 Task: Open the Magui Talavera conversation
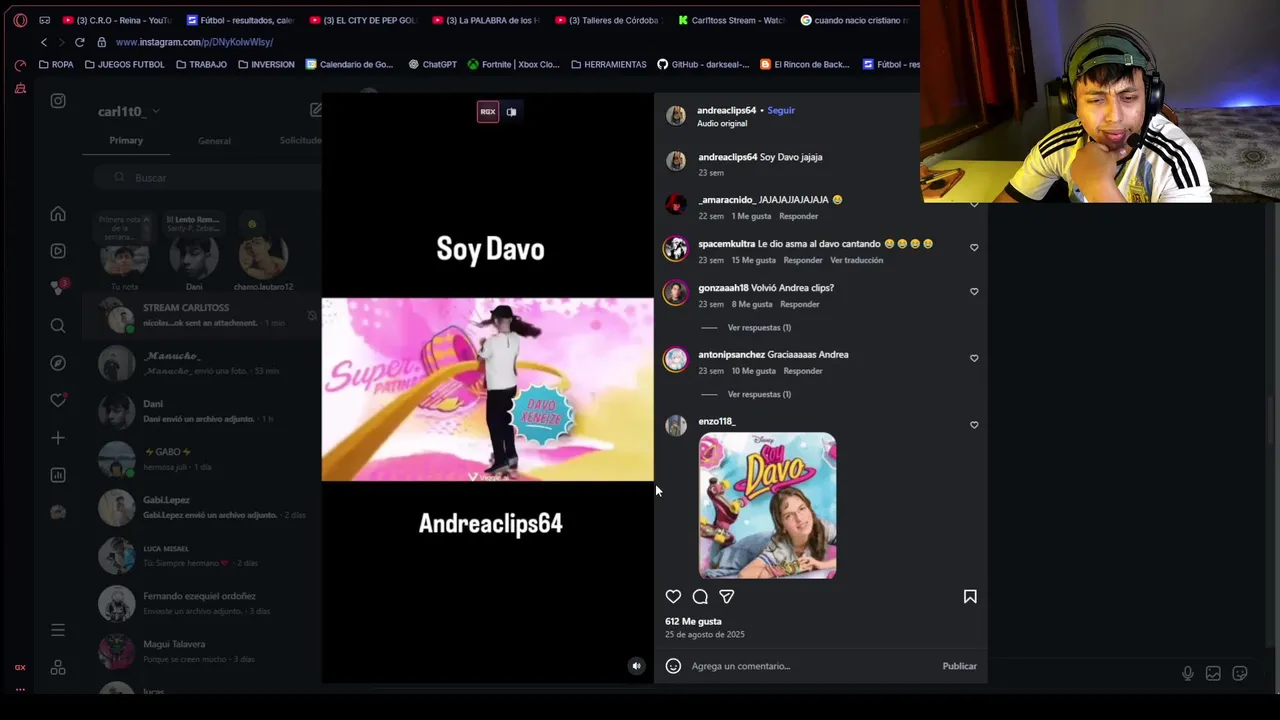202,651
